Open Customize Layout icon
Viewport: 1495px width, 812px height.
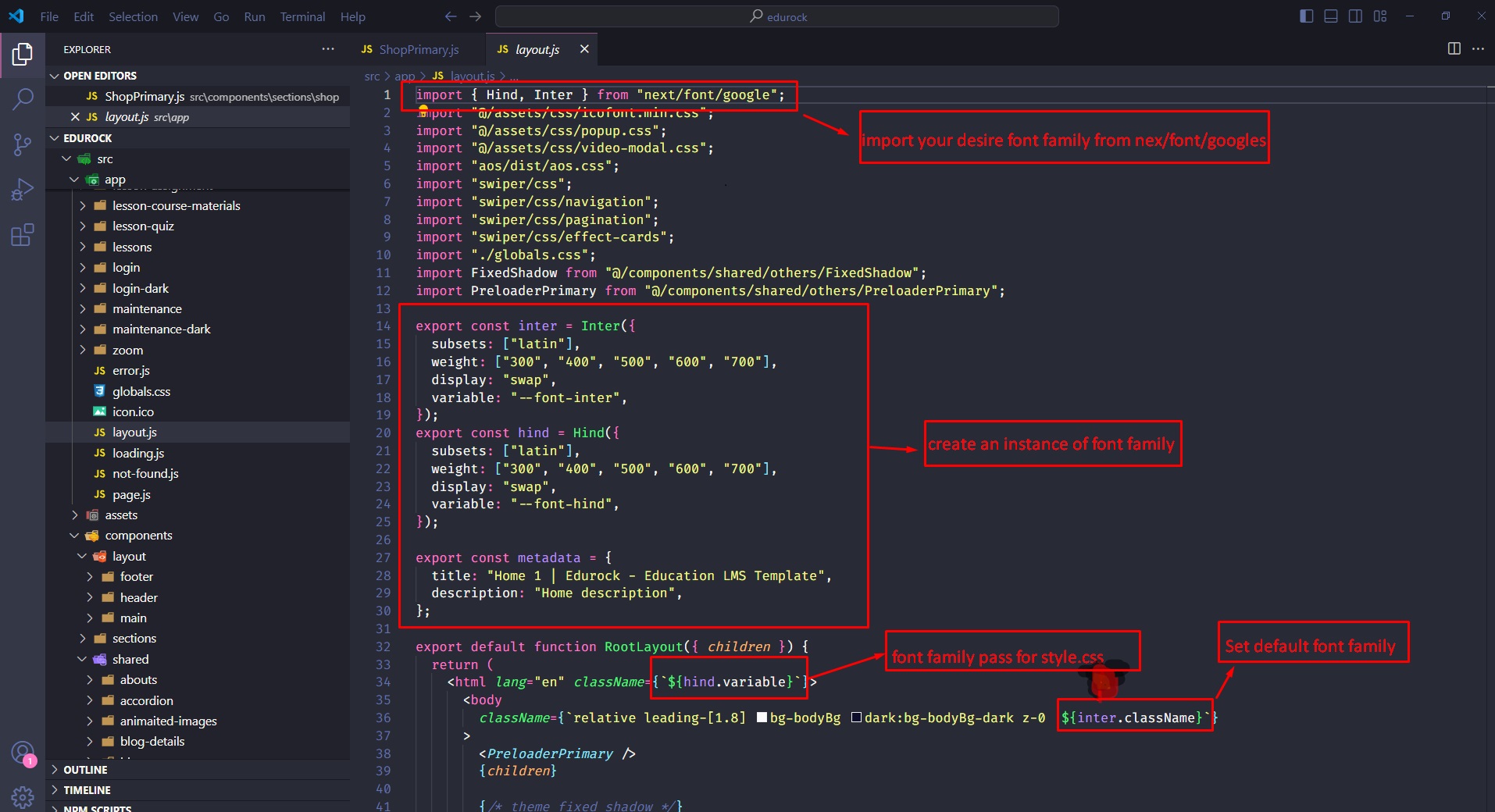point(1380,16)
